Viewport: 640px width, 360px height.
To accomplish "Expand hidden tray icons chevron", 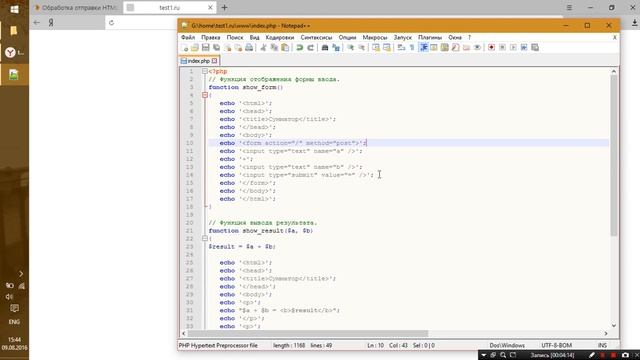I will pyautogui.click(x=21, y=273).
